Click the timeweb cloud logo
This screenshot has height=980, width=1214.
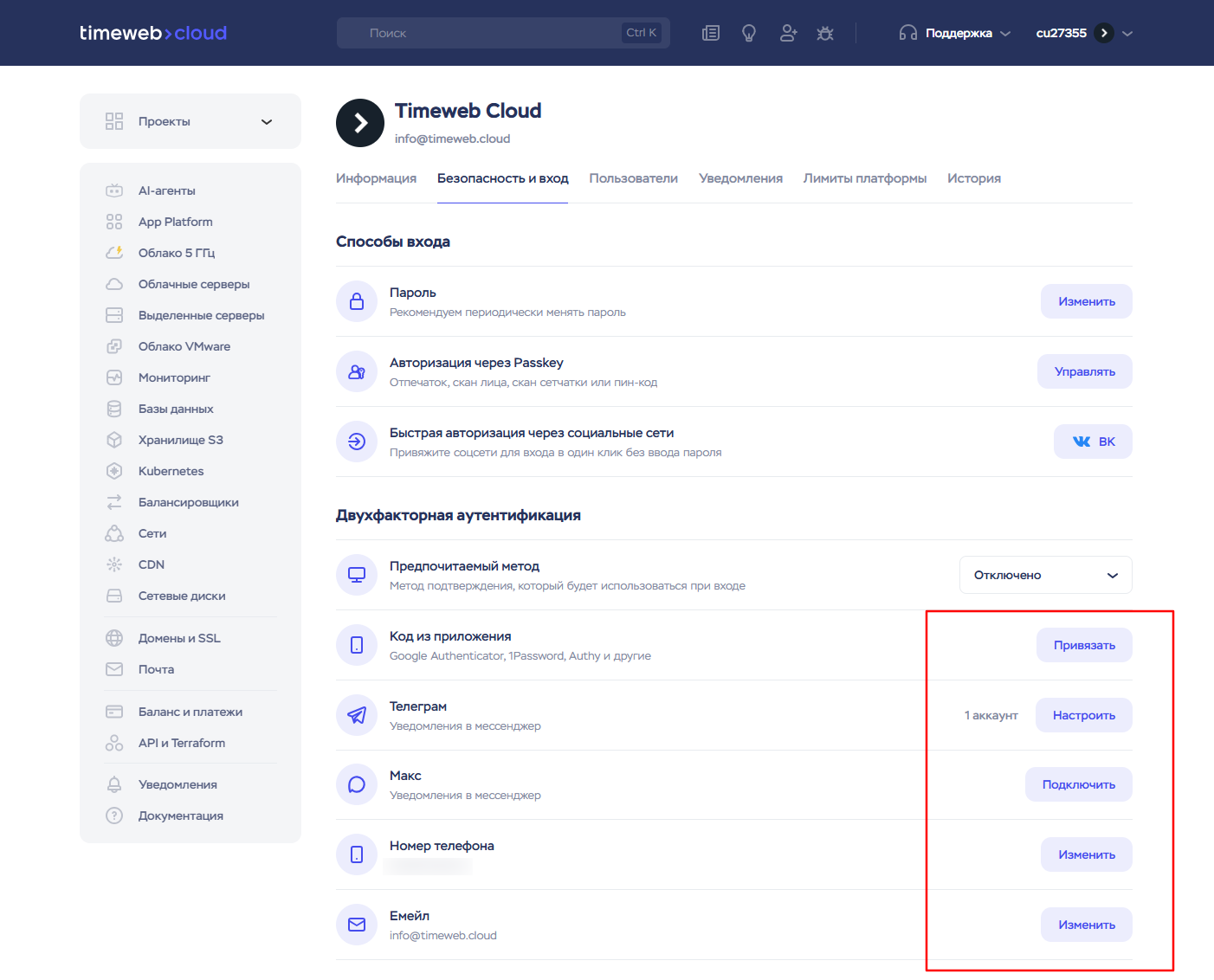coord(153,33)
